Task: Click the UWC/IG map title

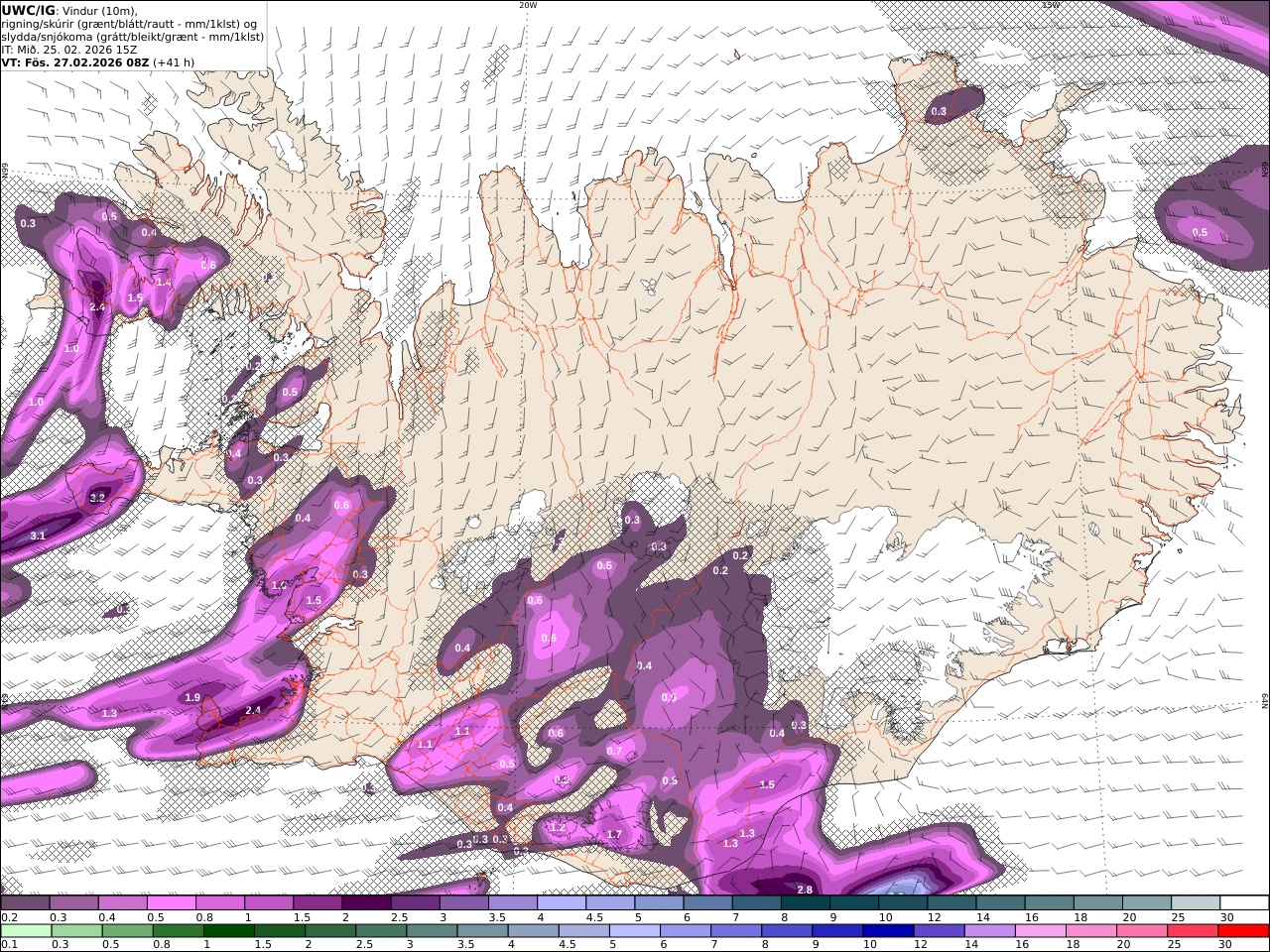Action: tap(29, 10)
